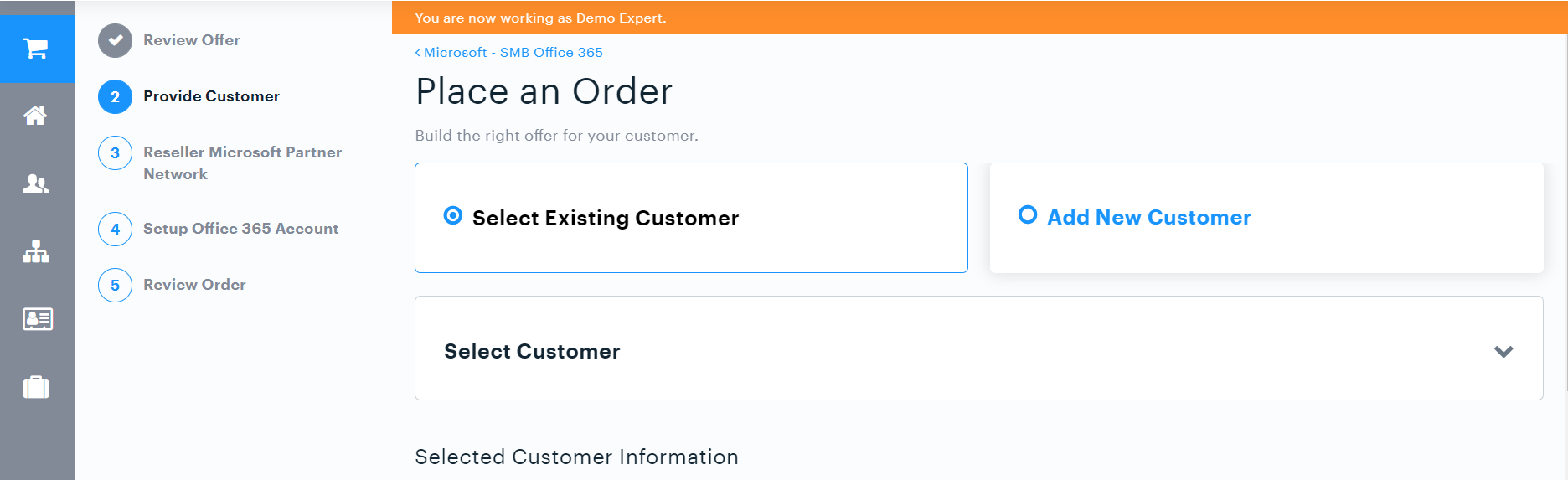Click the Provide Customer step label
The width and height of the screenshot is (1568, 480).
[x=212, y=96]
